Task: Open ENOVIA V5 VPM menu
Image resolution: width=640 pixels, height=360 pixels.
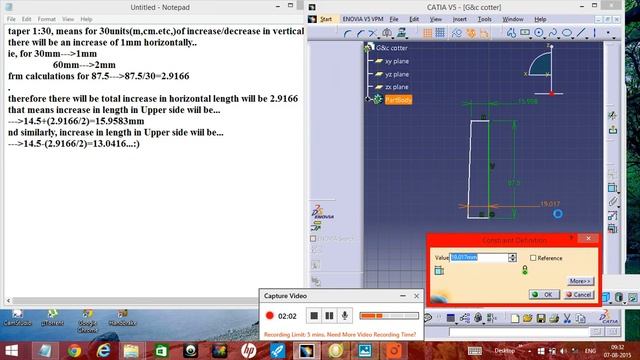Action: click(362, 19)
